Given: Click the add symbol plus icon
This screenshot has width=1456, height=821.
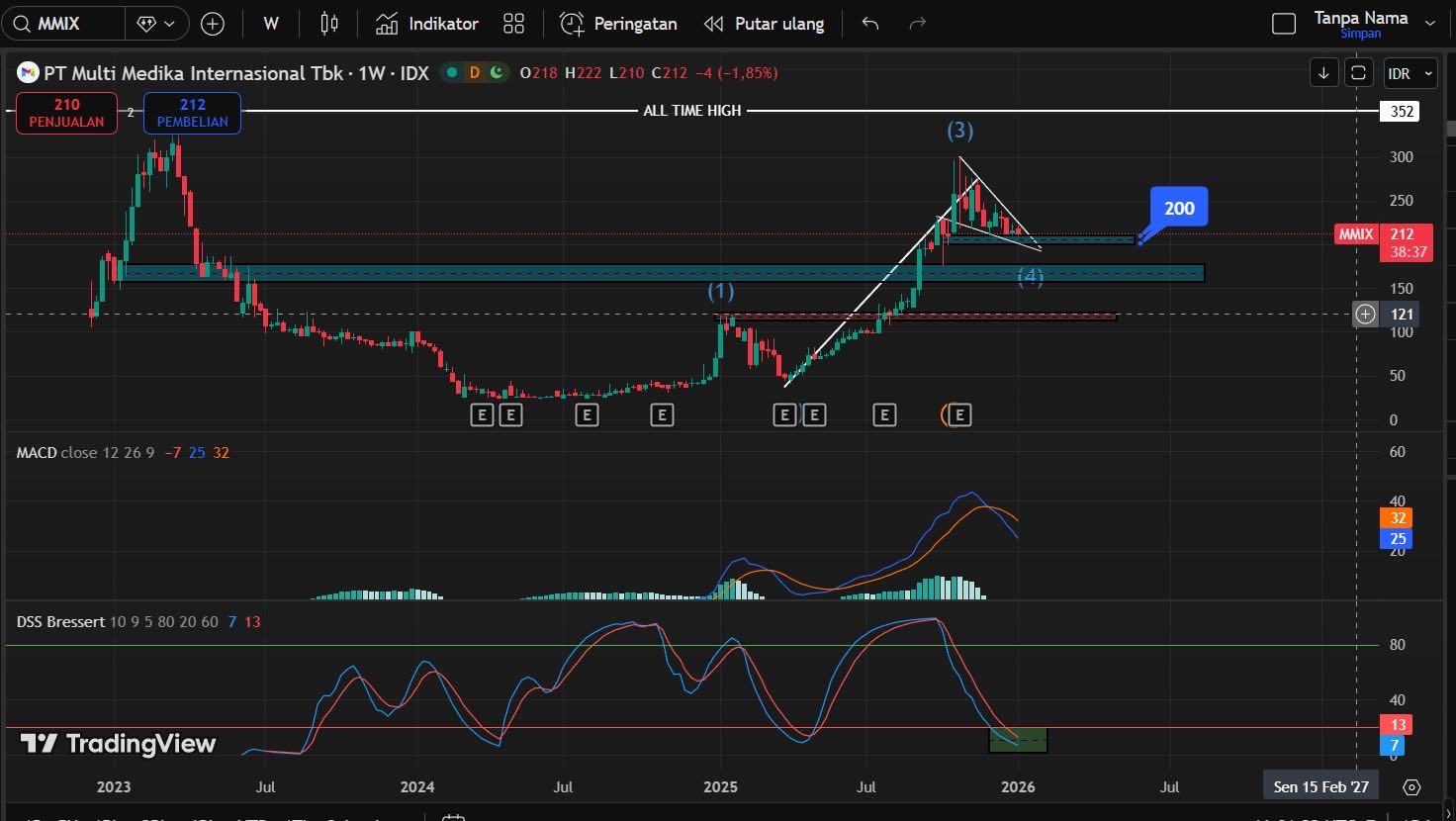Looking at the screenshot, I should (213, 24).
